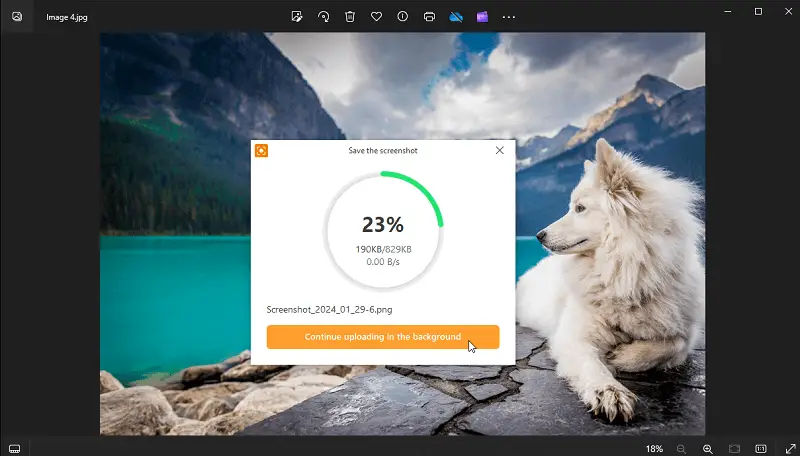
Task: Click the Screenshot_2024_01_29-6.png file name
Action: (329, 310)
